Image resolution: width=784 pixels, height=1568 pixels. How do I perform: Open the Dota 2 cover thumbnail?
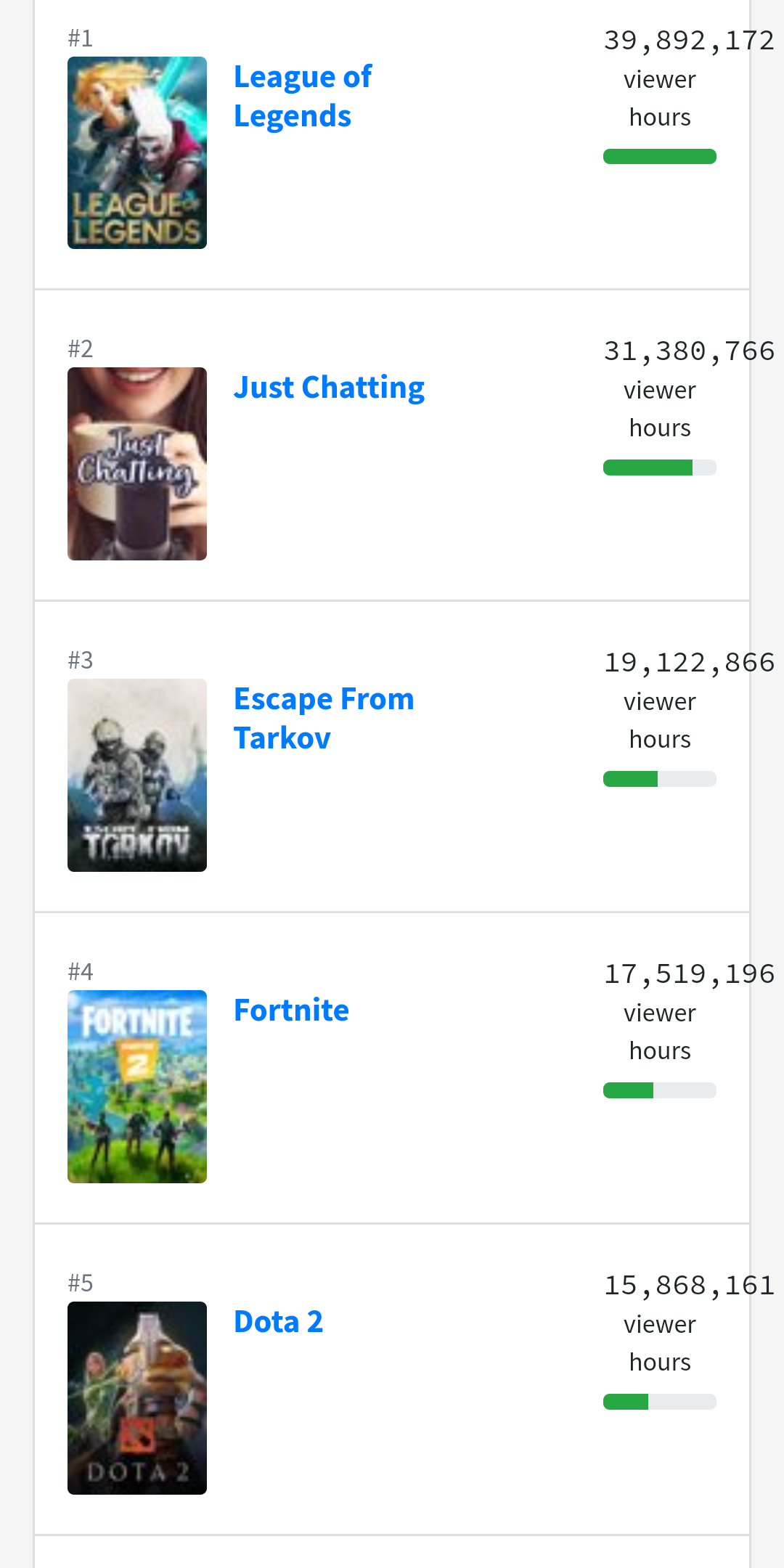pos(137,1398)
